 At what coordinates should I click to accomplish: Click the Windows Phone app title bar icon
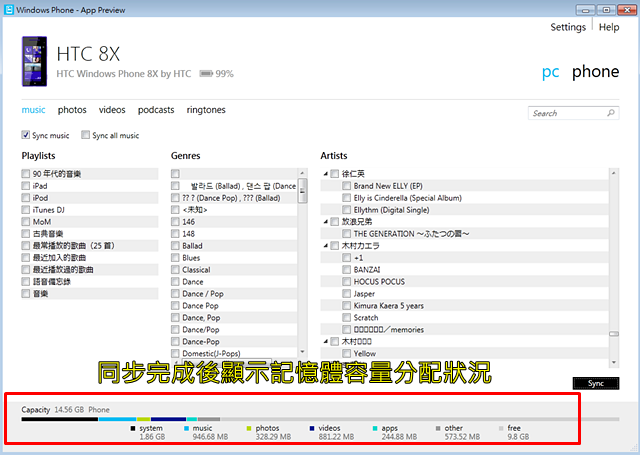click(x=9, y=9)
